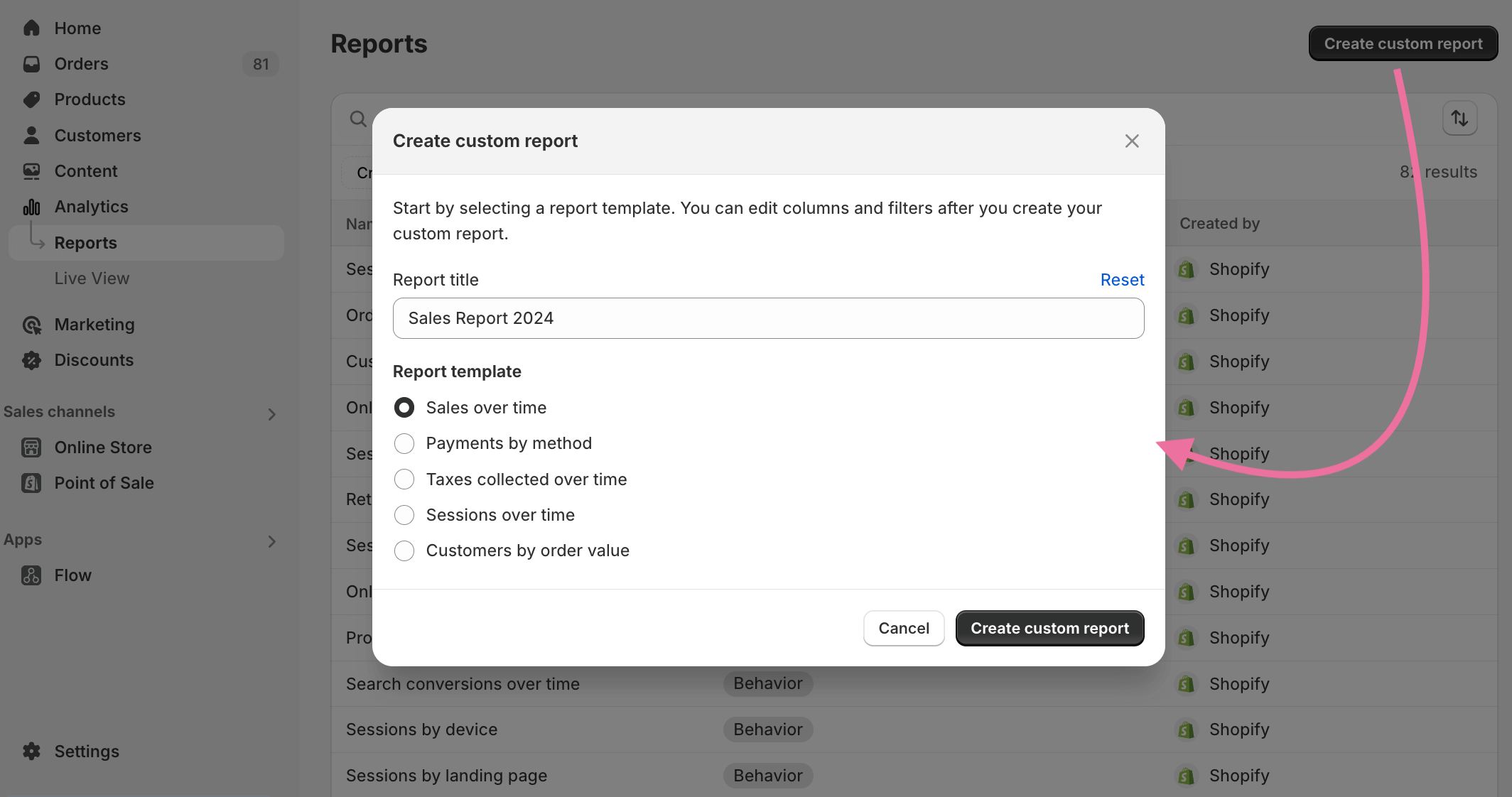Click Behavior tag for Sessions by landing page
This screenshot has height=797, width=1512.
tap(768, 776)
